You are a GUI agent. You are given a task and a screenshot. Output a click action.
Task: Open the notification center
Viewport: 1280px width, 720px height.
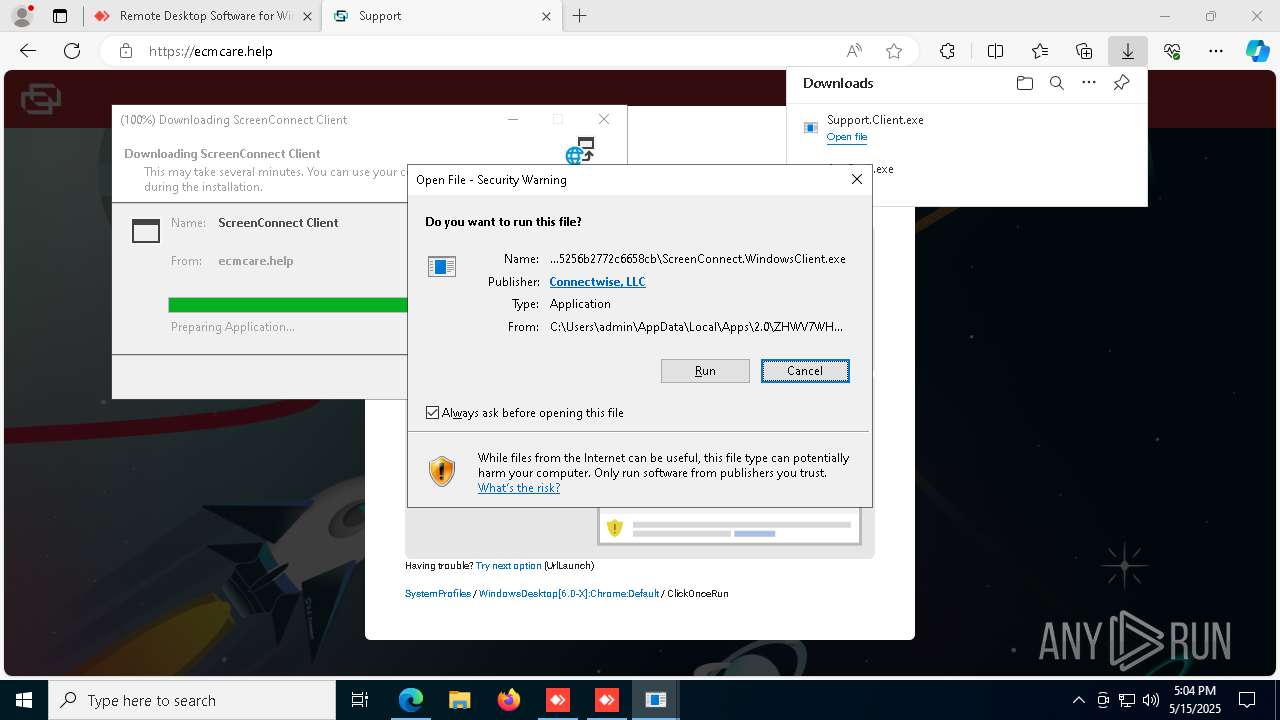pyautogui.click(x=1248, y=700)
